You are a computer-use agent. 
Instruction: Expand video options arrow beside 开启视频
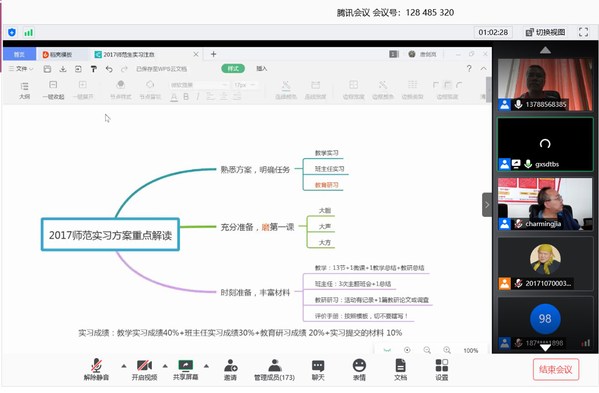(x=165, y=366)
